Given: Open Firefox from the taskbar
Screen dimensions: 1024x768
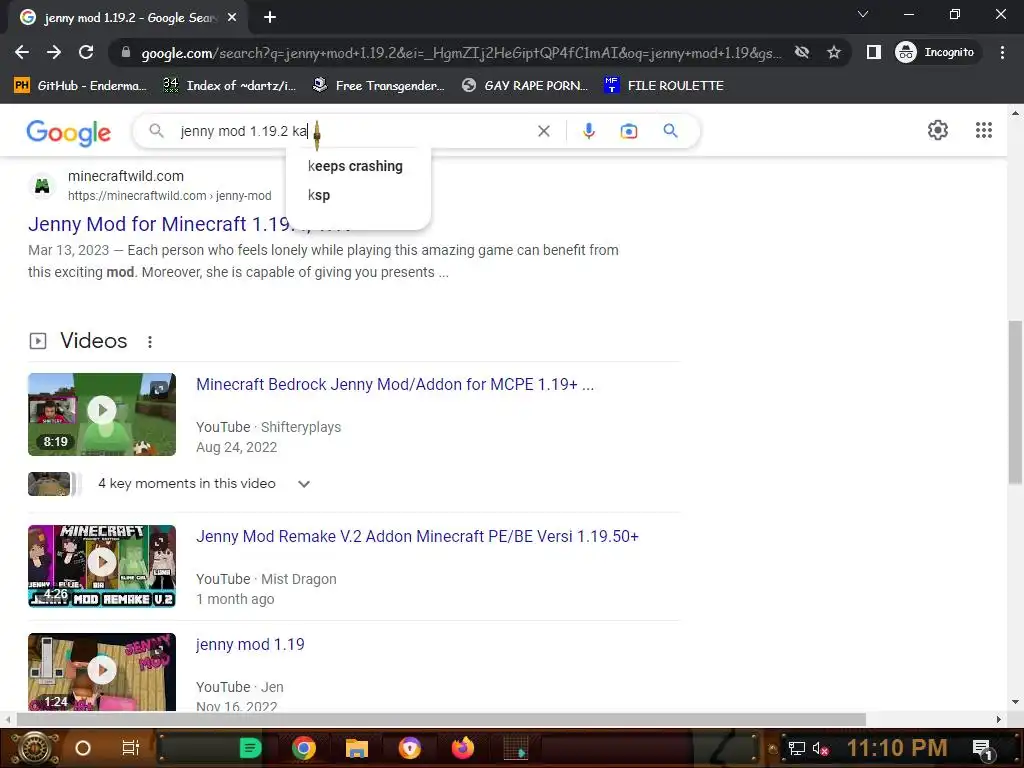Looking at the screenshot, I should (x=462, y=748).
